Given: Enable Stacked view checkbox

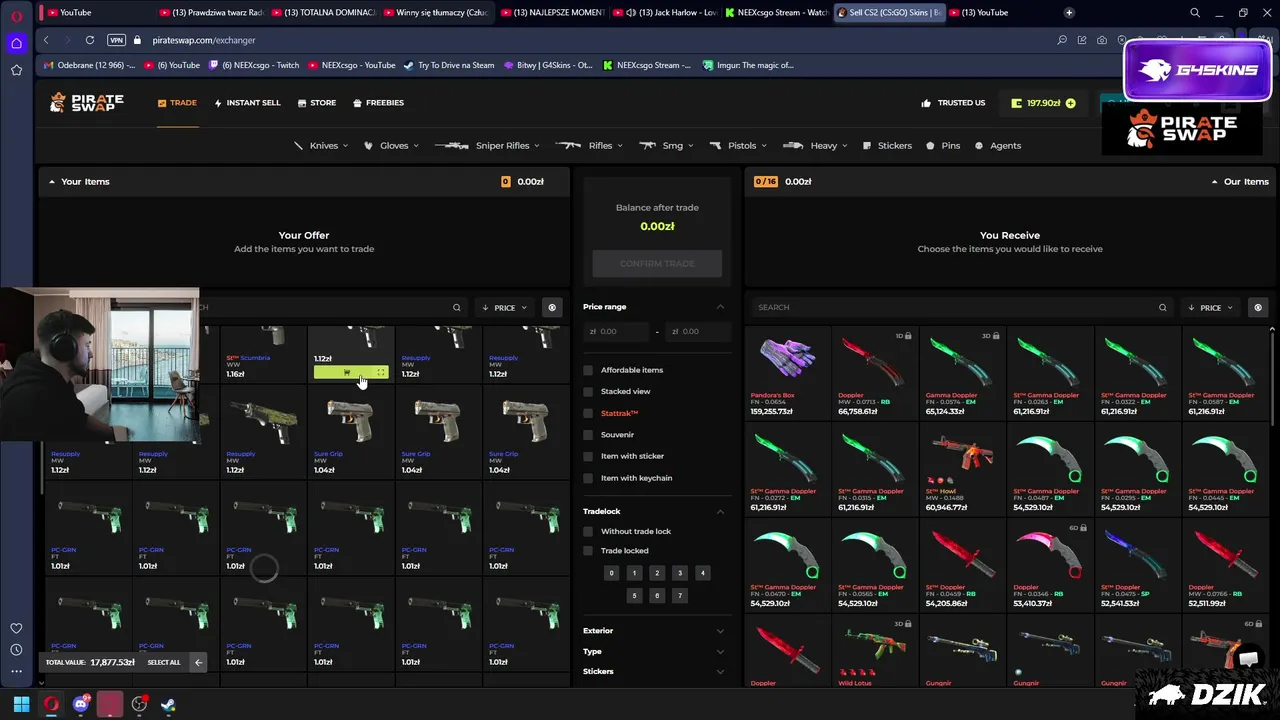Looking at the screenshot, I should point(588,392).
